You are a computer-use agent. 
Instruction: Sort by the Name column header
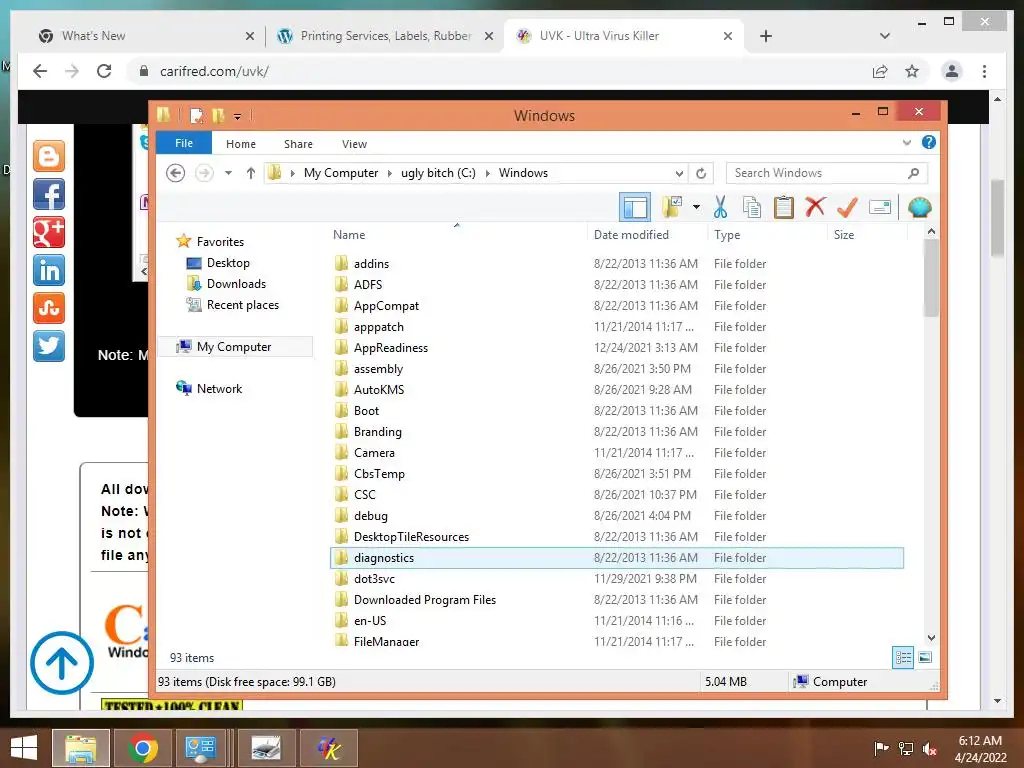click(x=349, y=235)
